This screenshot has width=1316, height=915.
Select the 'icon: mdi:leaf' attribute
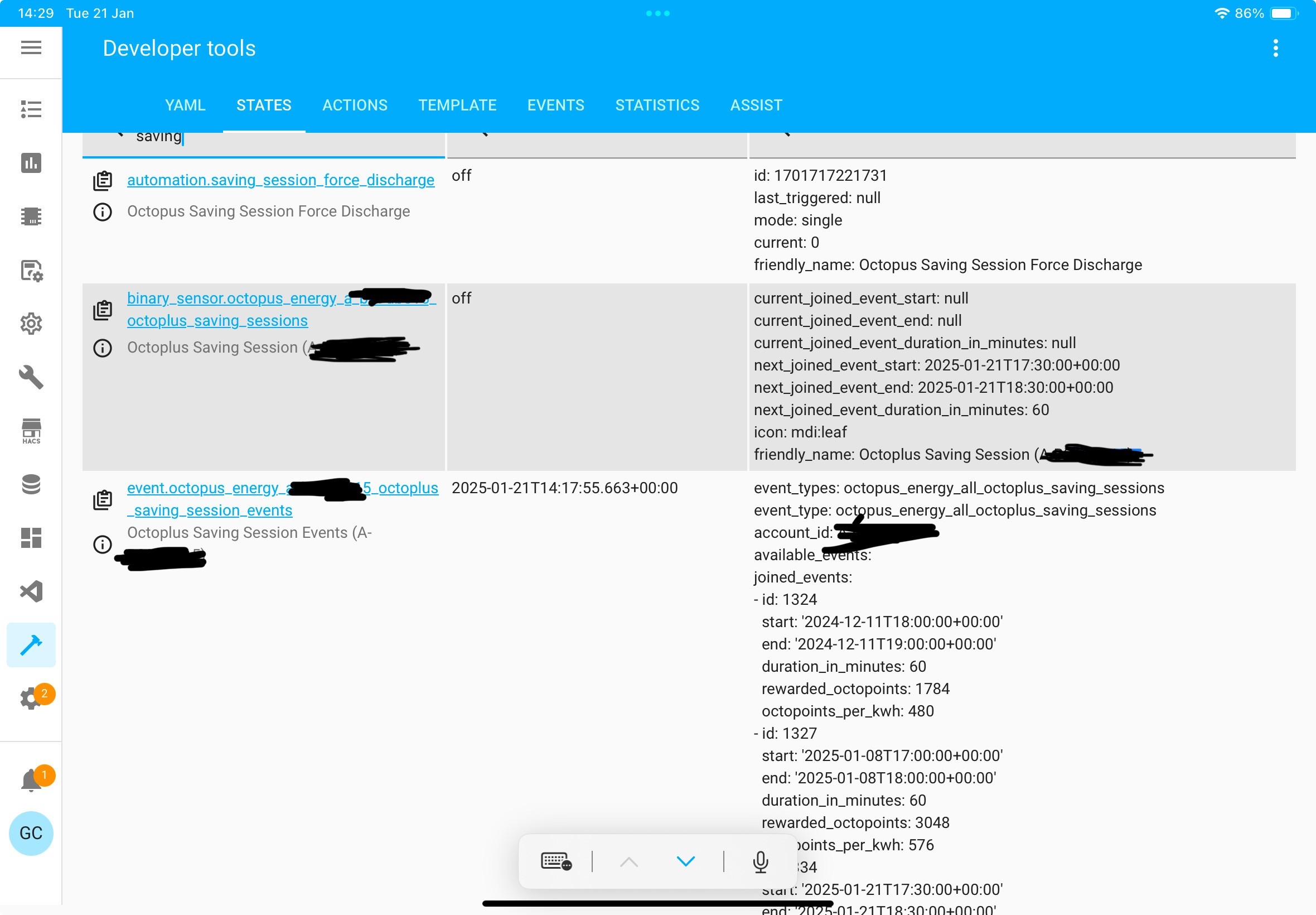tap(800, 432)
